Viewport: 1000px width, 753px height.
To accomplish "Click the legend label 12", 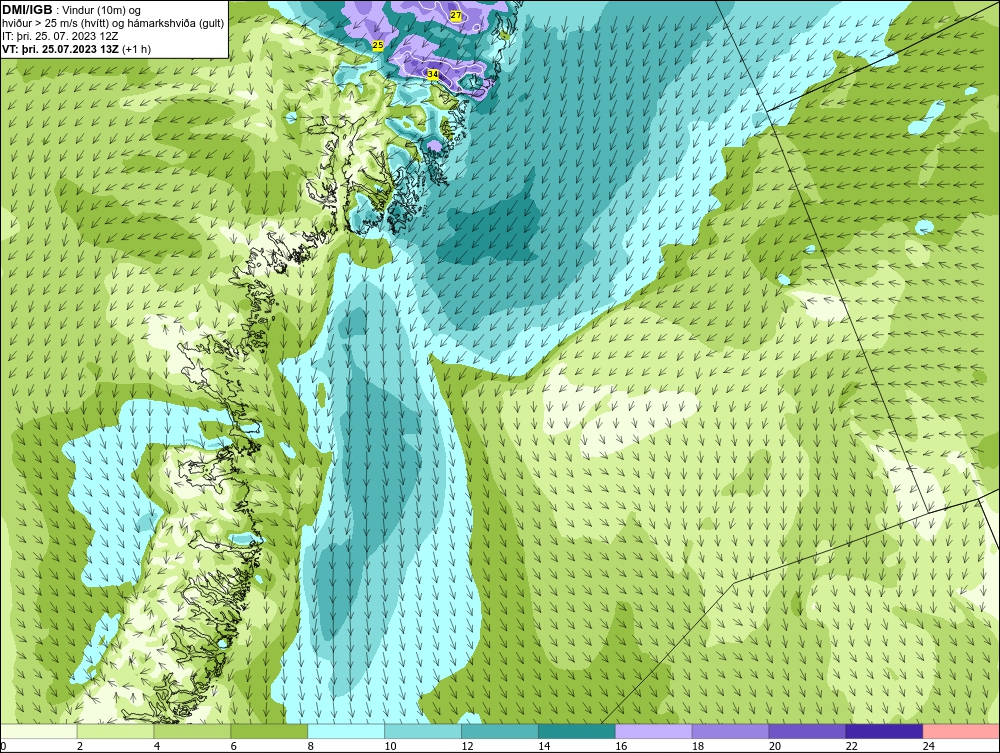I will 467,746.
